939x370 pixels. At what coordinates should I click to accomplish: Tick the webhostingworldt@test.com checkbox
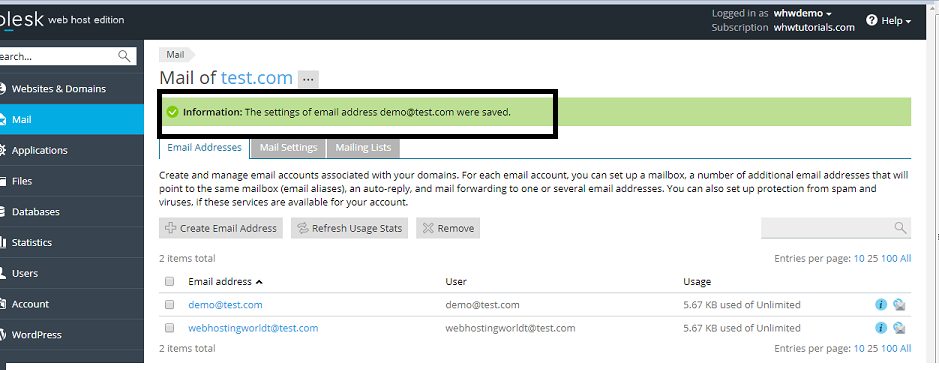tap(169, 328)
